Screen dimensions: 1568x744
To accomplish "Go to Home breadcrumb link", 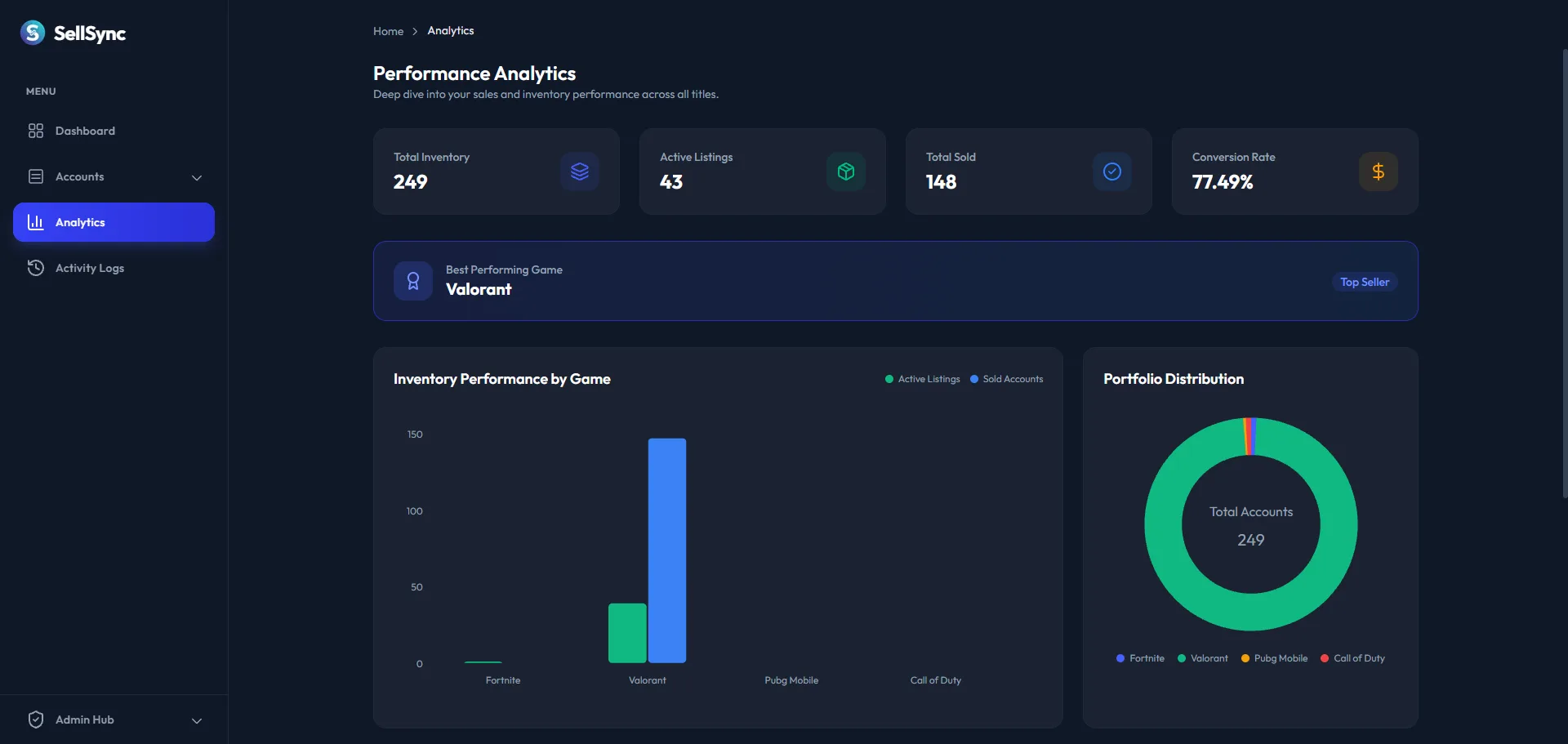I will point(388,31).
